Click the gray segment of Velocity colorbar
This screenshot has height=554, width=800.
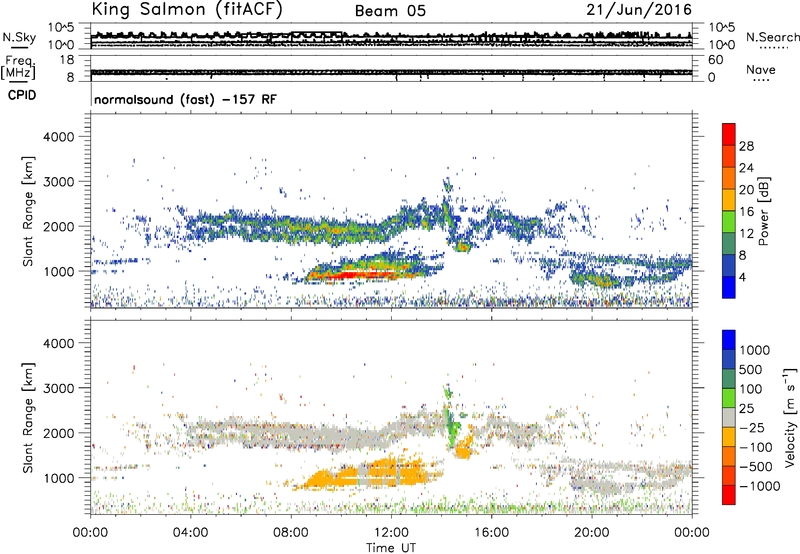click(x=729, y=417)
